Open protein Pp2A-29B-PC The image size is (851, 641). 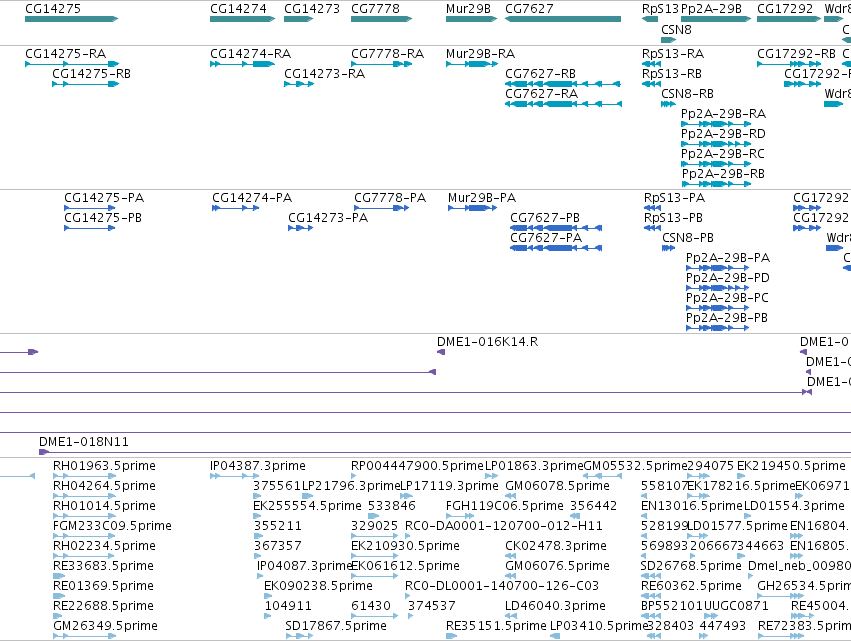[727, 299]
